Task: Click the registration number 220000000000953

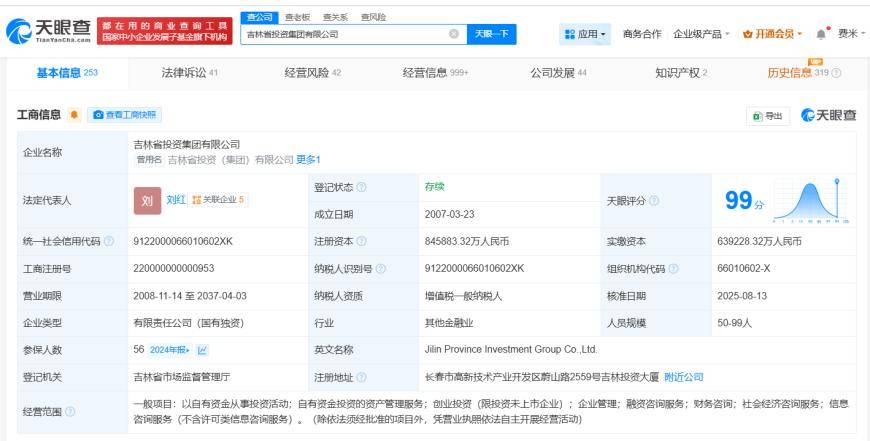Action: (x=174, y=268)
